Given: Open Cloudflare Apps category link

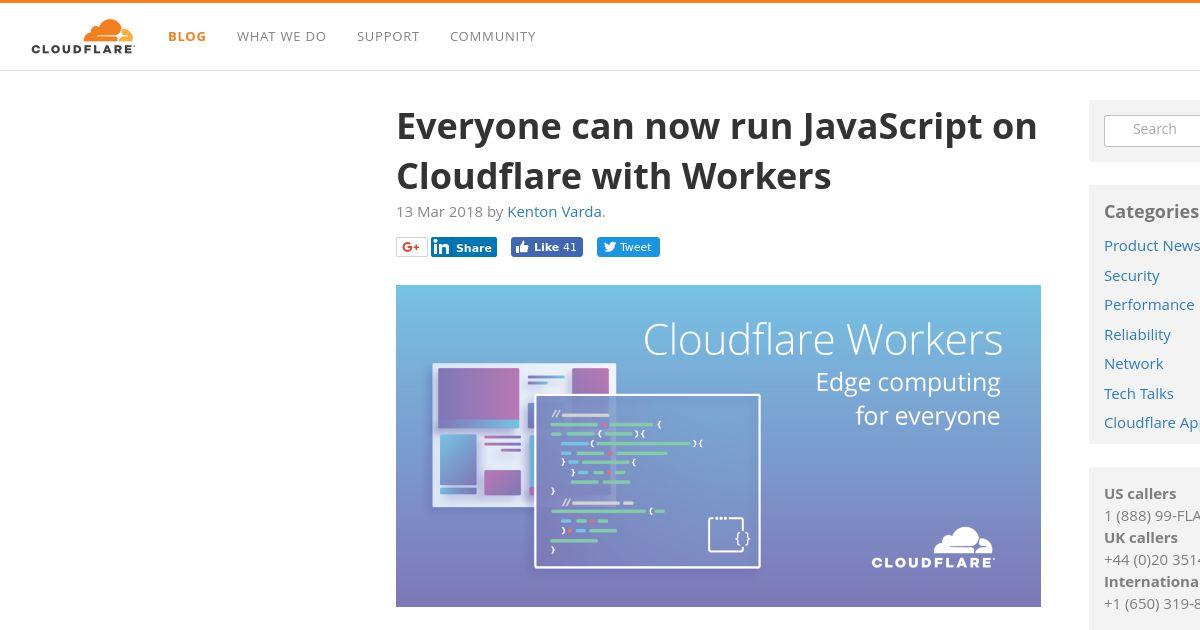Looking at the screenshot, I should click(1152, 423).
